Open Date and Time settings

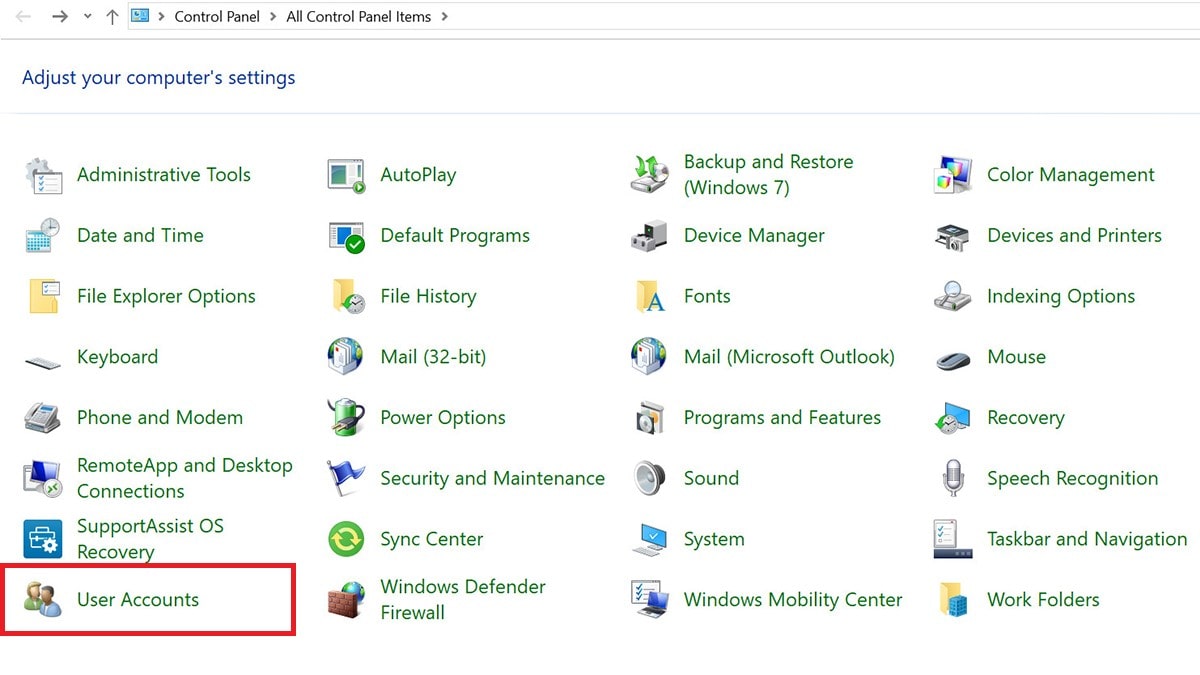click(140, 235)
